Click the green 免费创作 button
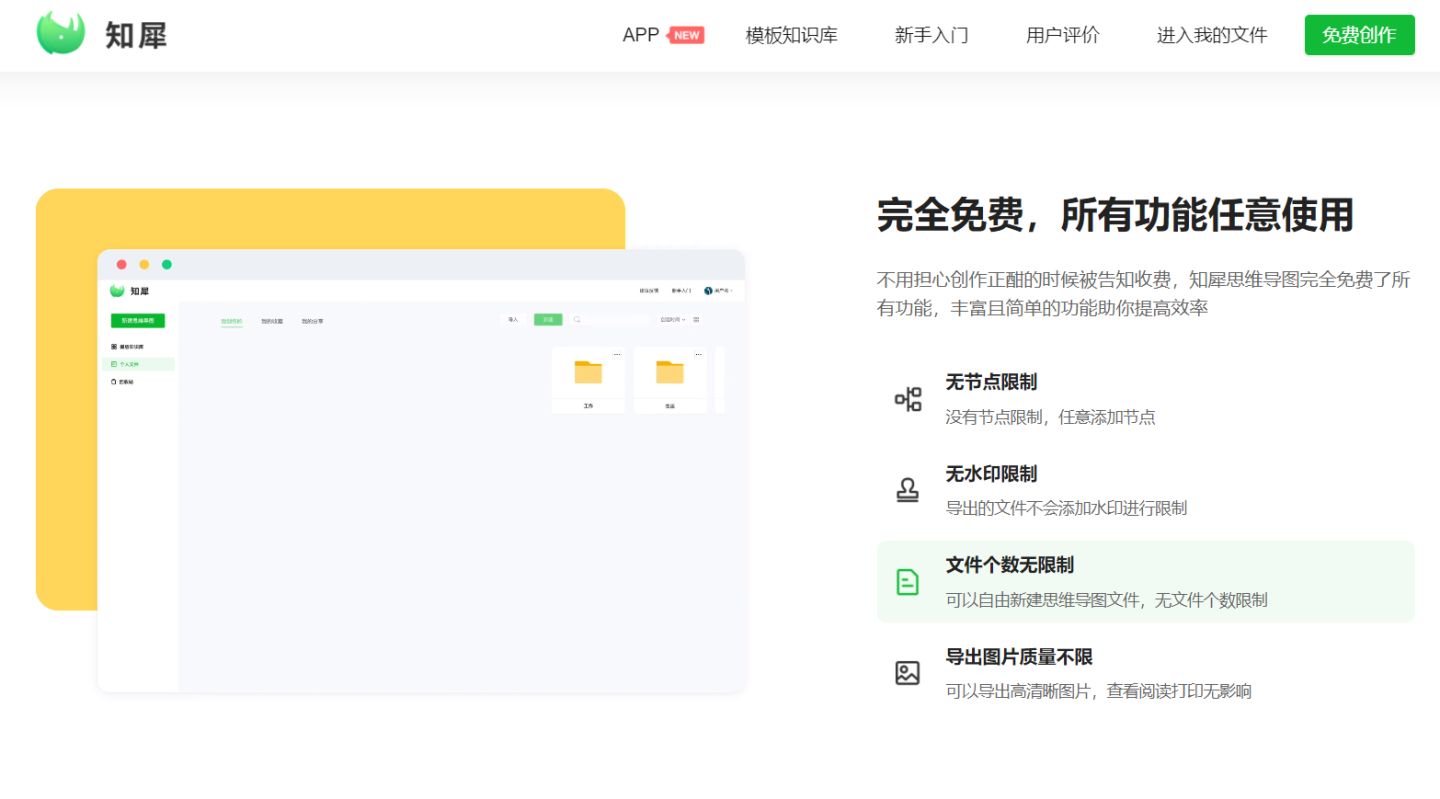Image resolution: width=1440 pixels, height=799 pixels. point(1358,33)
